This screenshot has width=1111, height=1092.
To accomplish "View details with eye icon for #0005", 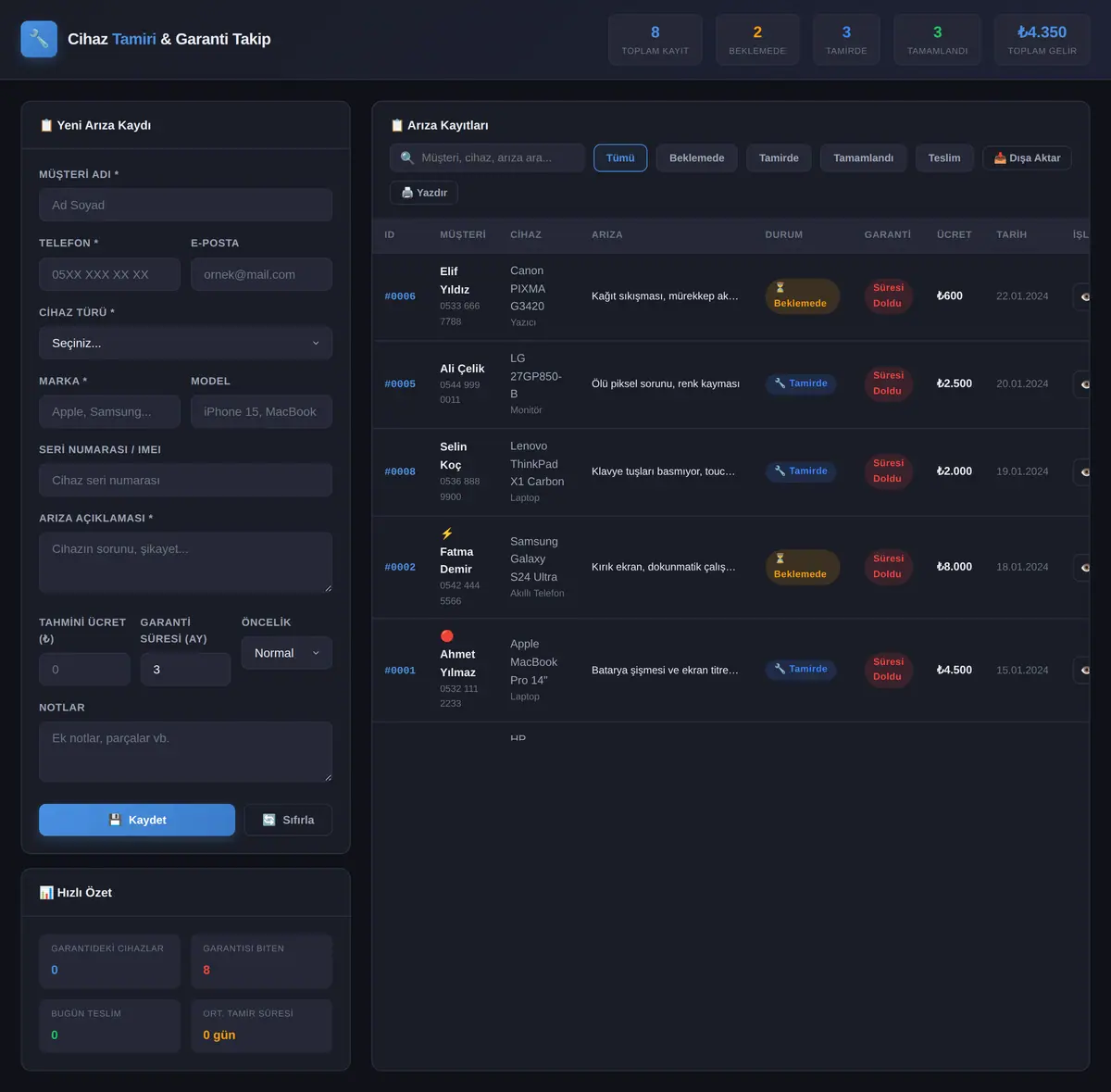I will [1082, 384].
